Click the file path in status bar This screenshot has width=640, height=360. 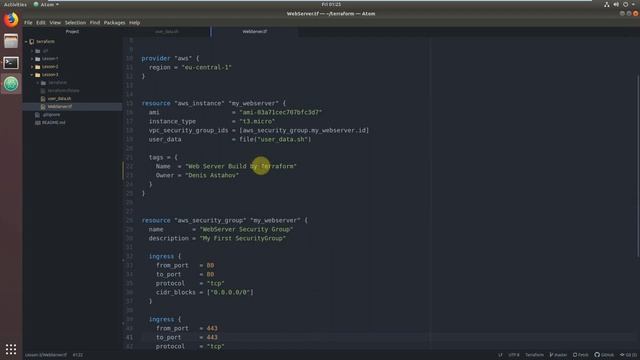[46, 355]
